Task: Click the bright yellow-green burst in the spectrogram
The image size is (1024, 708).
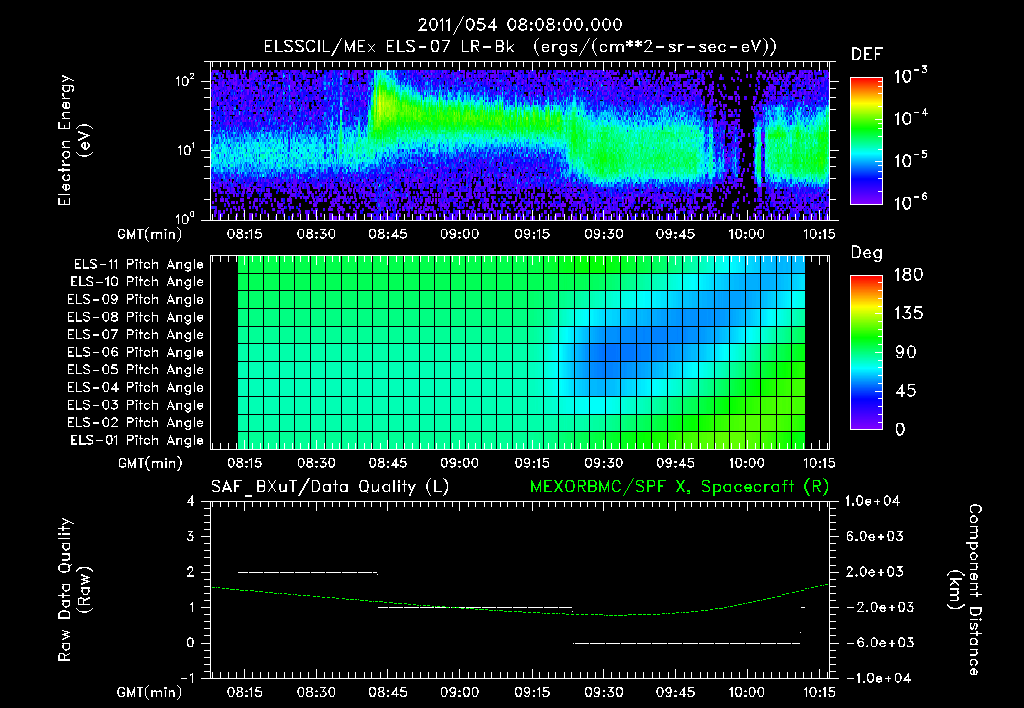Action: tap(385, 105)
